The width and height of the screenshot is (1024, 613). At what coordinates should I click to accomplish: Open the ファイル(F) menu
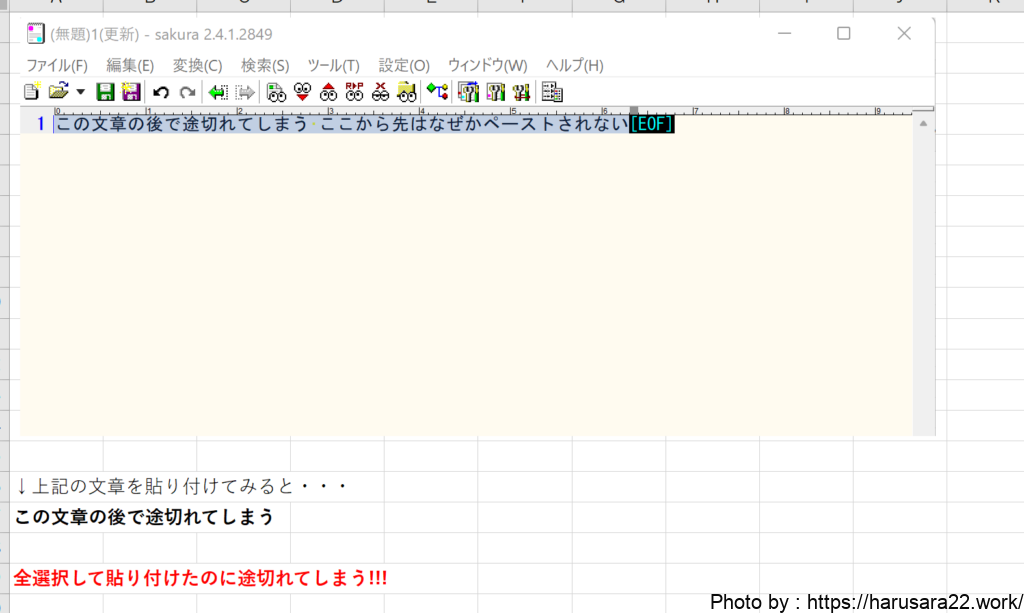(x=57, y=65)
